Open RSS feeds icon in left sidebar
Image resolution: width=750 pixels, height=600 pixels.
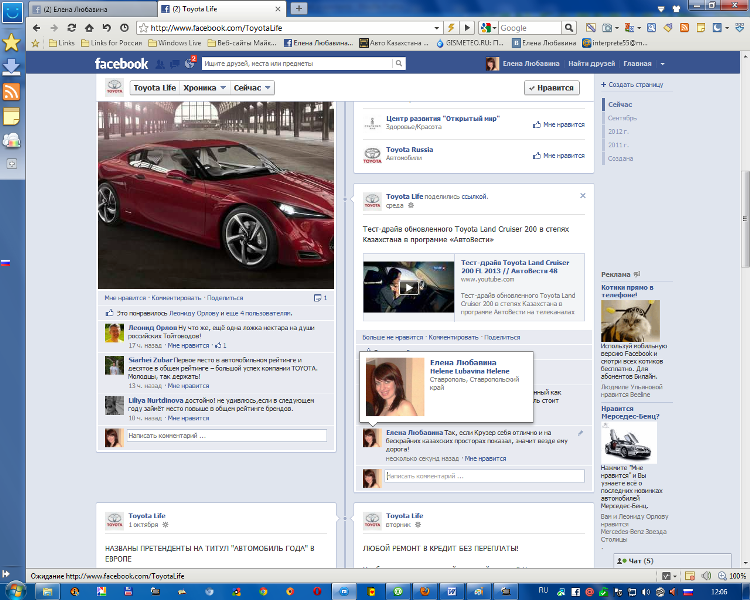[x=11, y=91]
